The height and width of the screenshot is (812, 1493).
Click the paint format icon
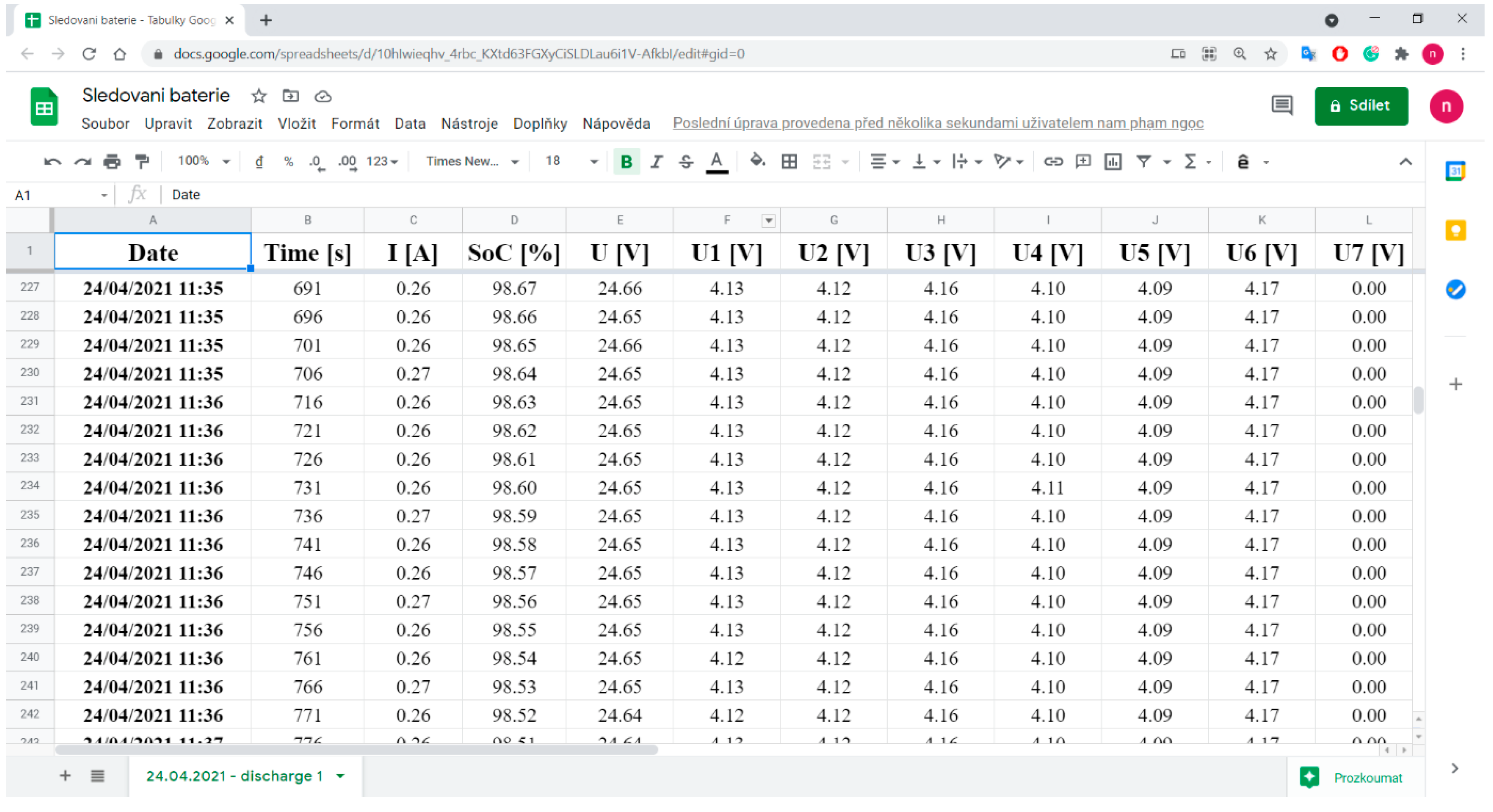click(142, 161)
